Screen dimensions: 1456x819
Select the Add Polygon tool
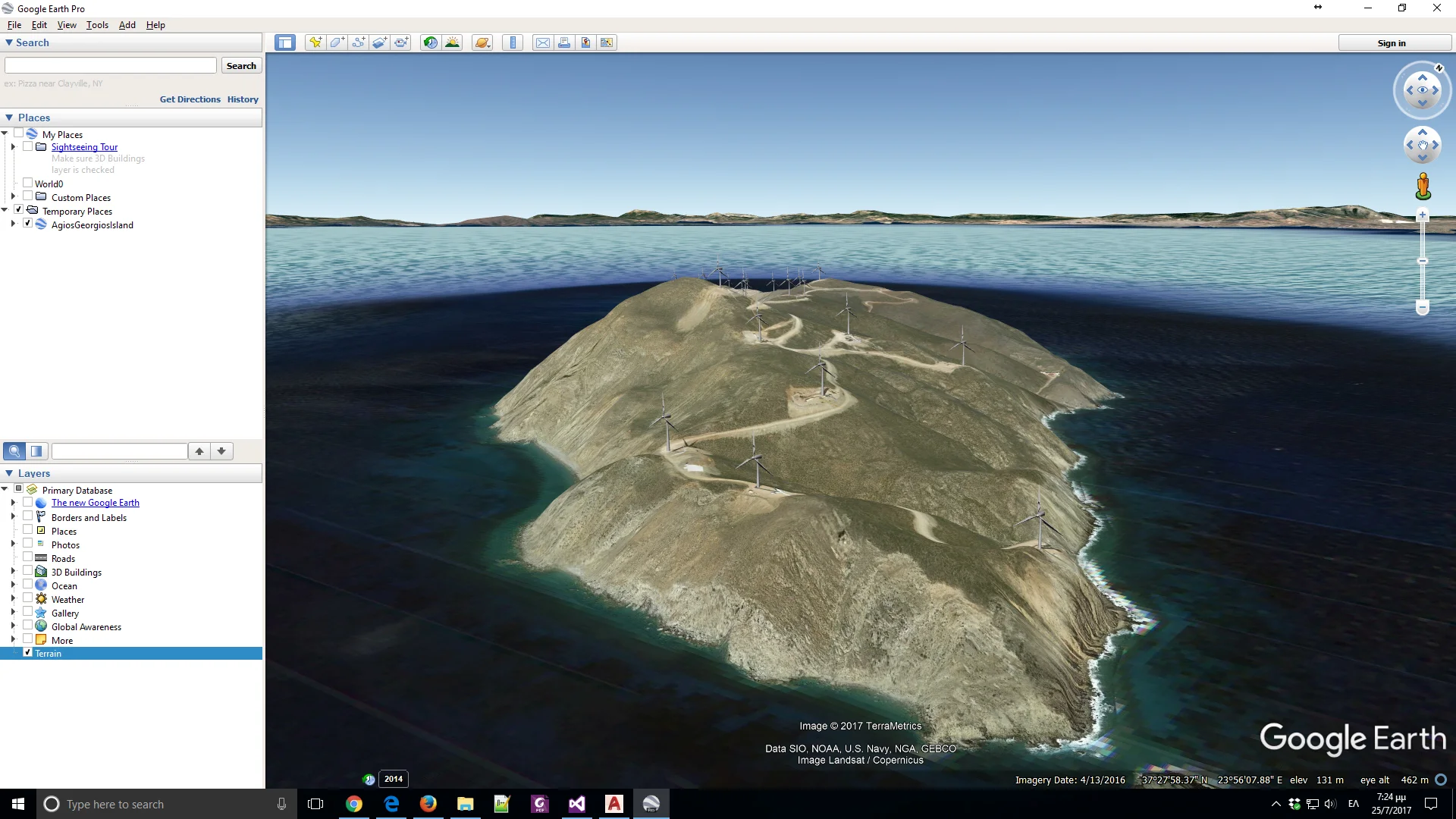click(337, 42)
